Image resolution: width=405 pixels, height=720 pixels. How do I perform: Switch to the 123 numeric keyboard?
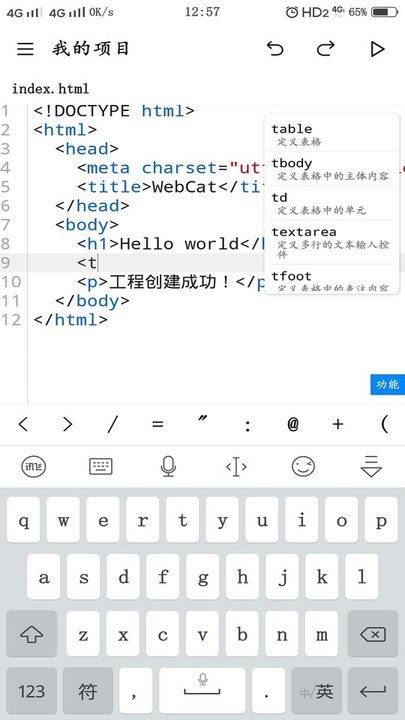coord(32,691)
